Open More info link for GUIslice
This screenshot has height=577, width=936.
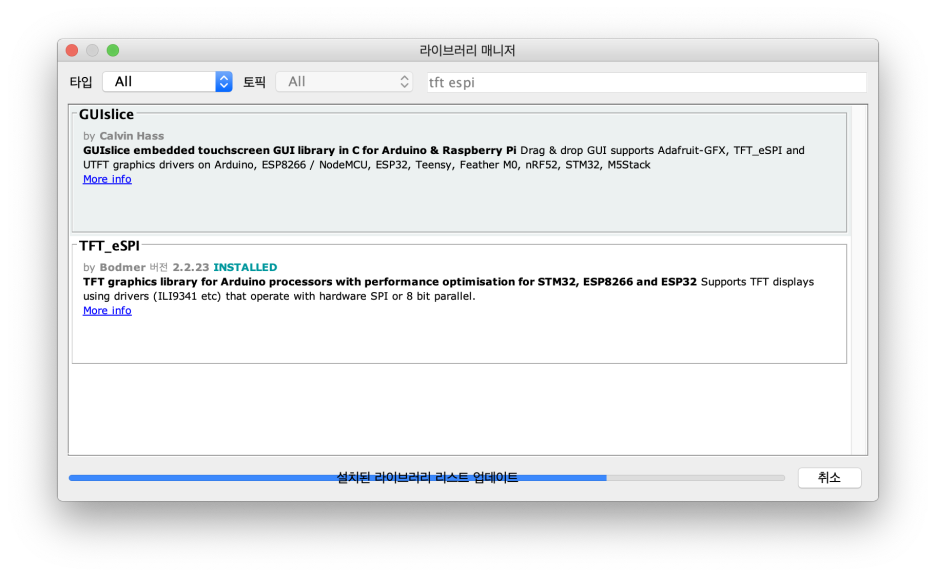[x=107, y=179]
